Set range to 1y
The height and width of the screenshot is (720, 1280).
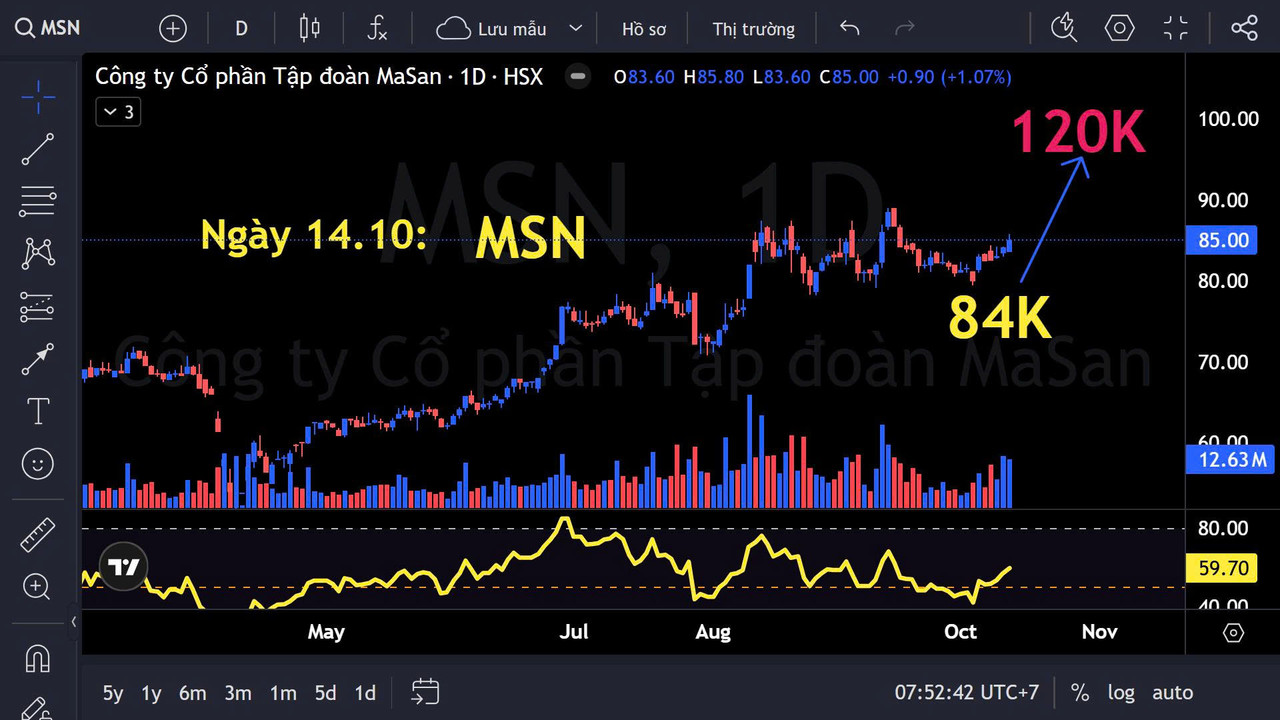[151, 692]
